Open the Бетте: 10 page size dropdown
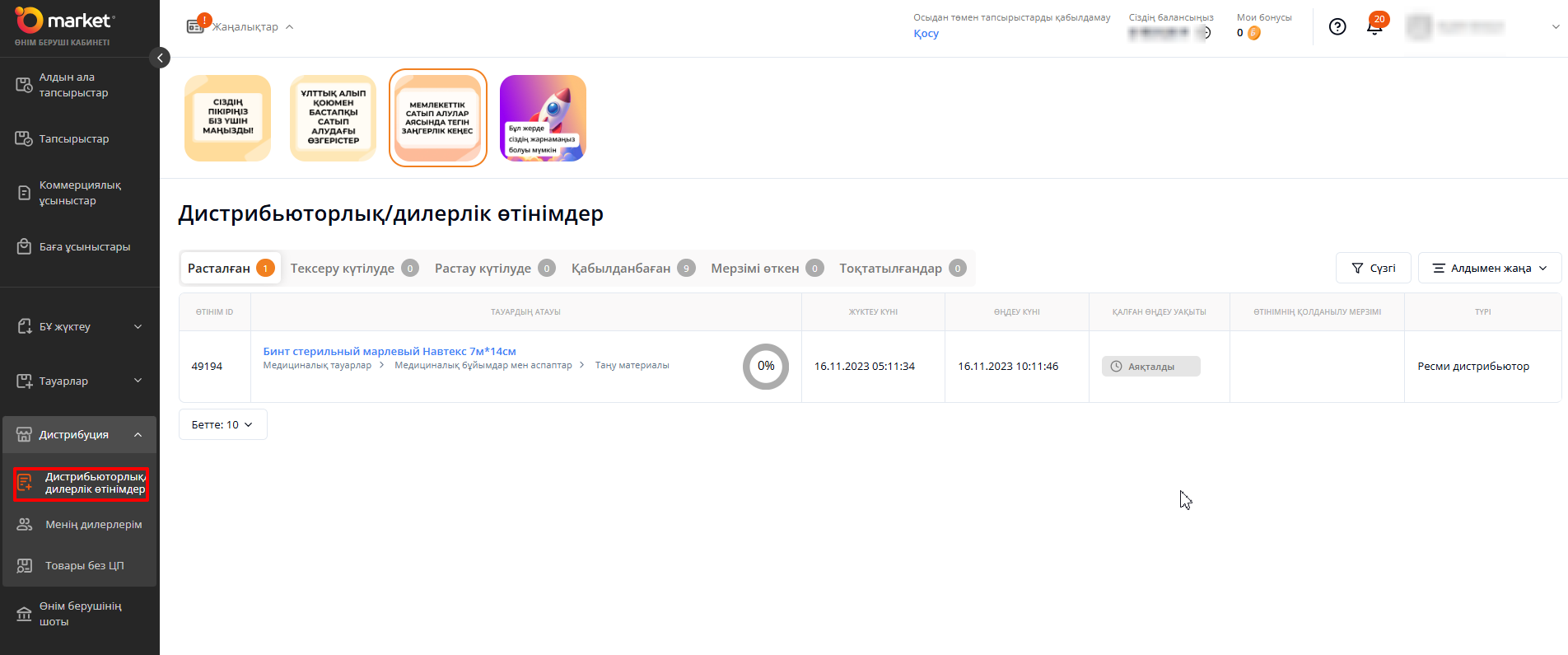Image resolution: width=1568 pixels, height=655 pixels. click(223, 424)
